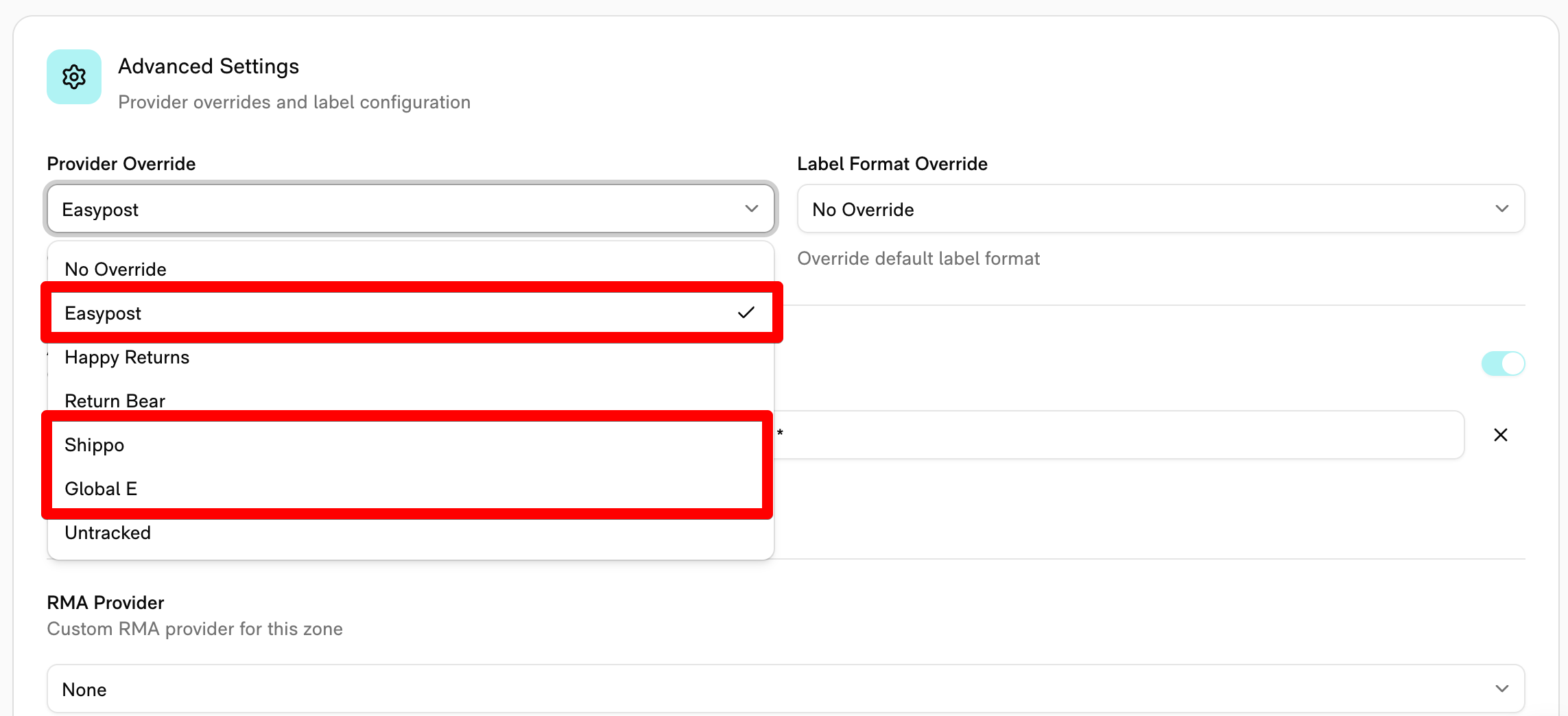Click the Advanced Settings gear icon
Screen dimensions: 1568x716
click(74, 77)
